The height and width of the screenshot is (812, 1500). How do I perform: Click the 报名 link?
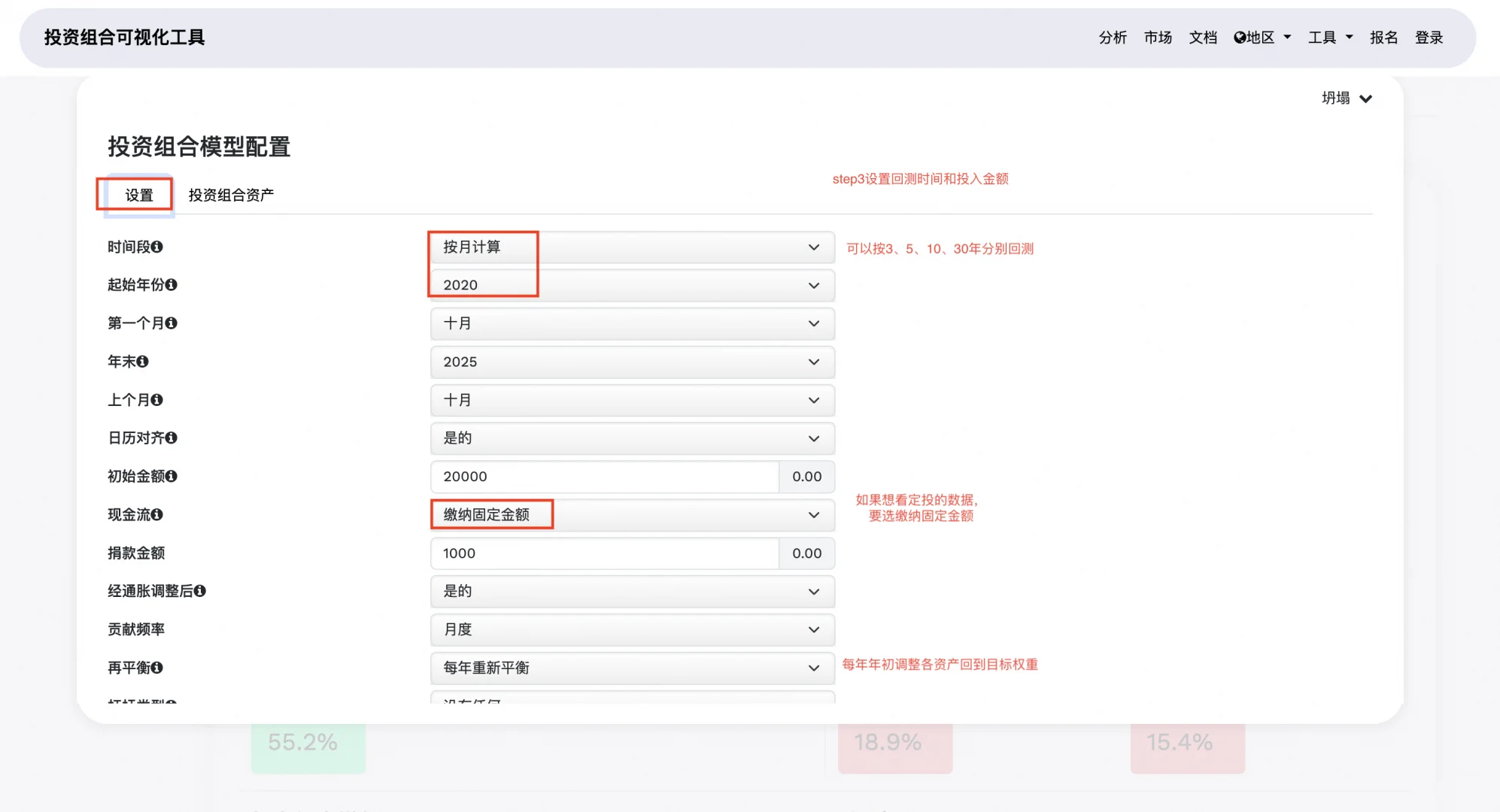1383,37
